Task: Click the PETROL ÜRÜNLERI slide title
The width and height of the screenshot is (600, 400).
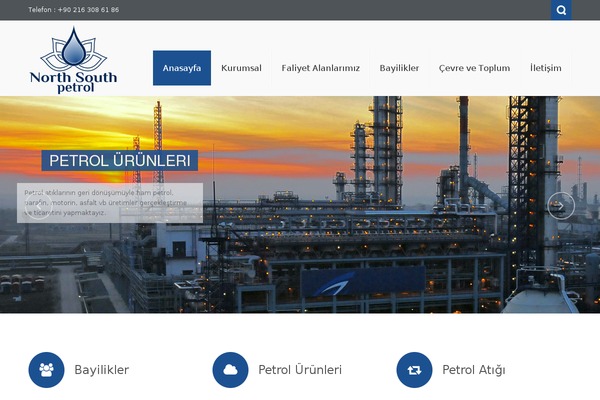Action: (120, 160)
